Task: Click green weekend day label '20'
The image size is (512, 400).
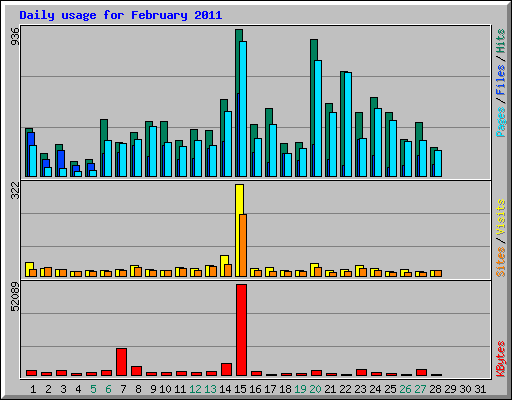Action: click(315, 389)
